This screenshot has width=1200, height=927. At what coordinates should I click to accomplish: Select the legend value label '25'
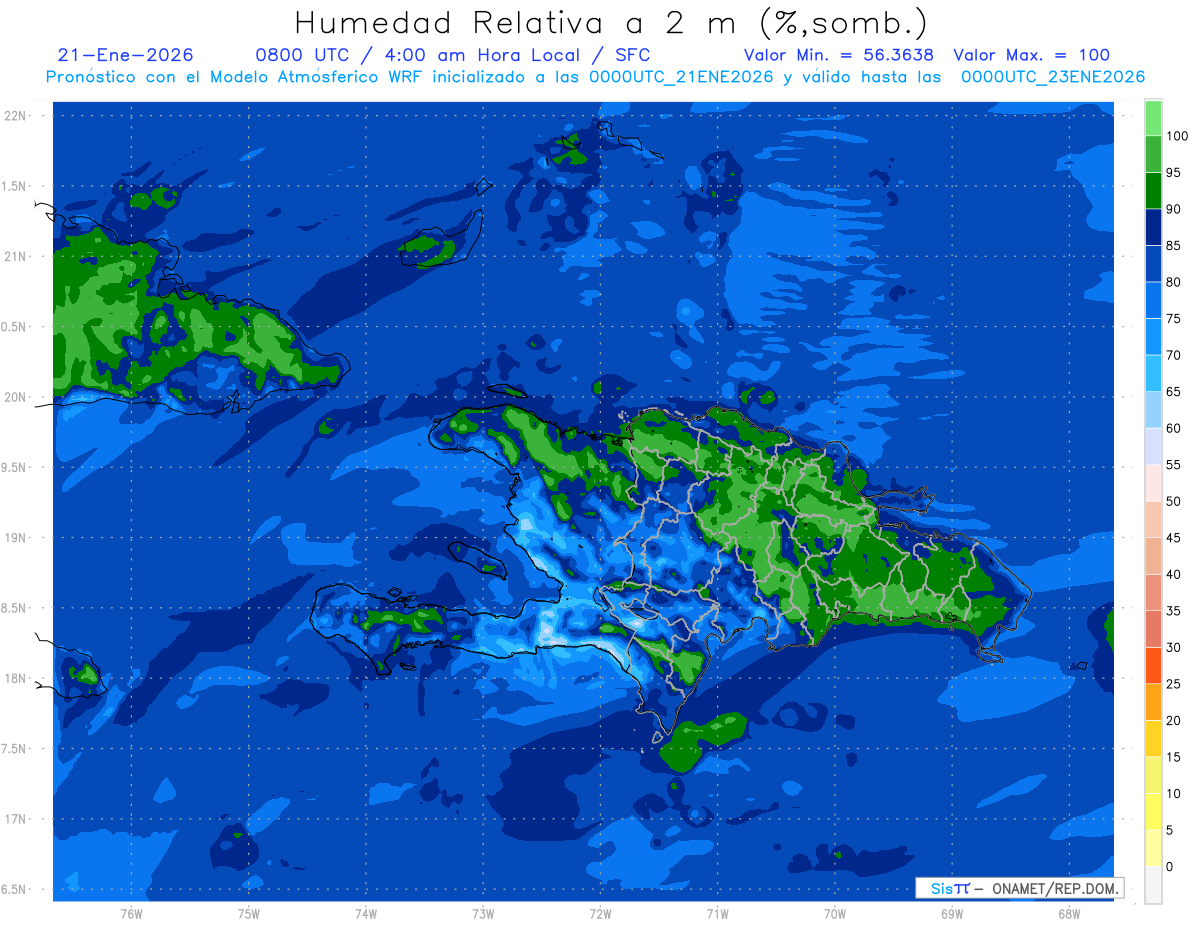pyautogui.click(x=1174, y=684)
